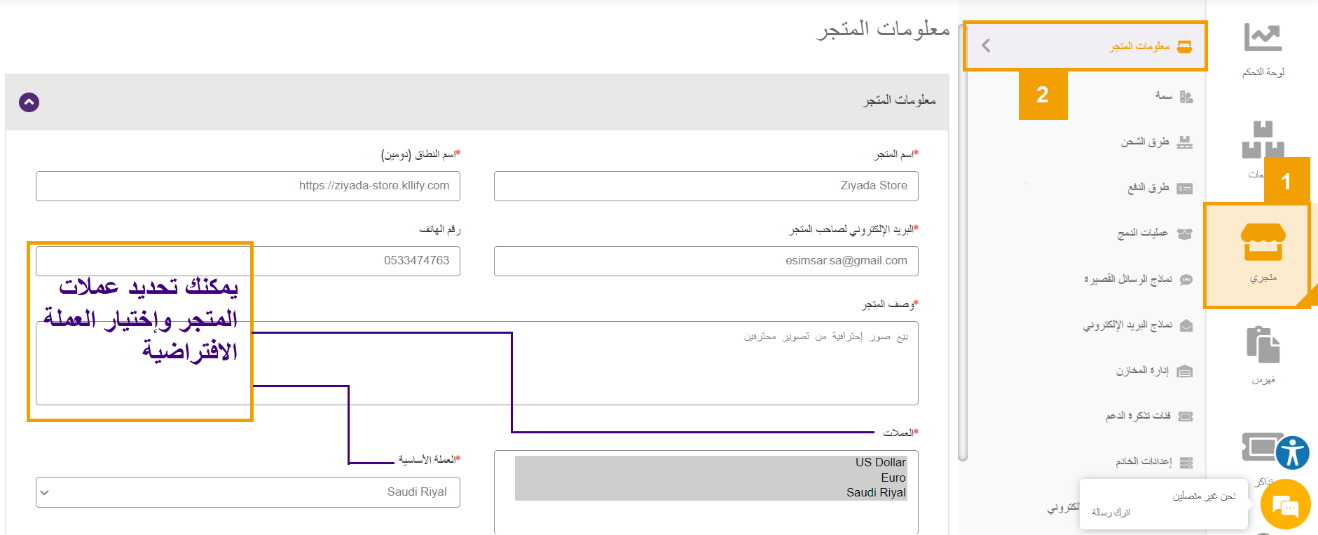Viewport: 1318px width, 535px height.
Task: Select Integrations (عمليات الدمج) menu item
Action: point(1144,233)
